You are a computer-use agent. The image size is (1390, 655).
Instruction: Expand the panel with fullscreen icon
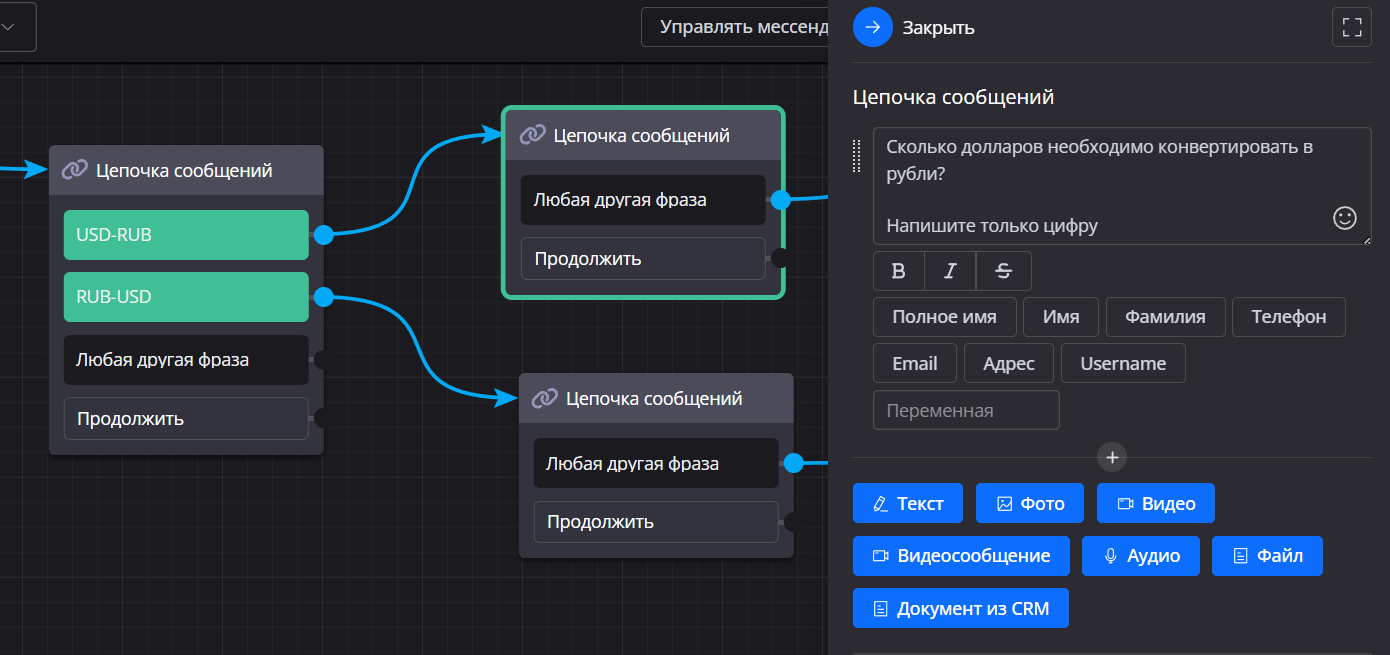tap(1352, 27)
